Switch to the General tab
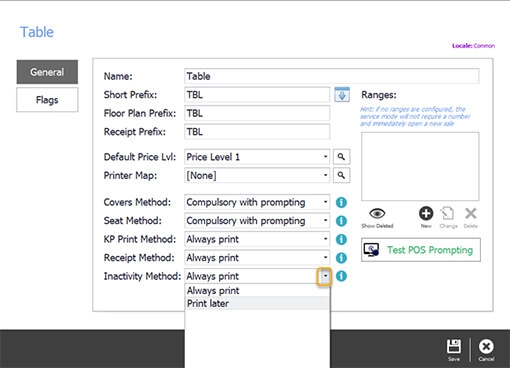This screenshot has height=368, width=510. pyautogui.click(x=47, y=72)
